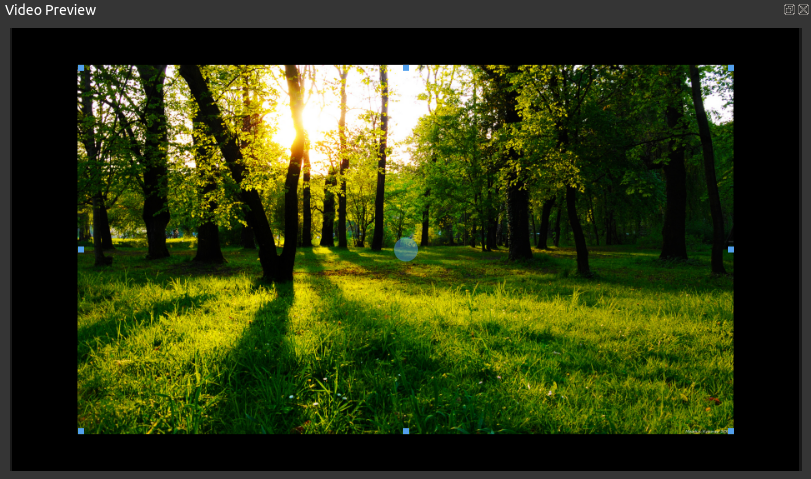
Task: Select the right-middle edge resize handle
Action: pyautogui.click(x=731, y=249)
